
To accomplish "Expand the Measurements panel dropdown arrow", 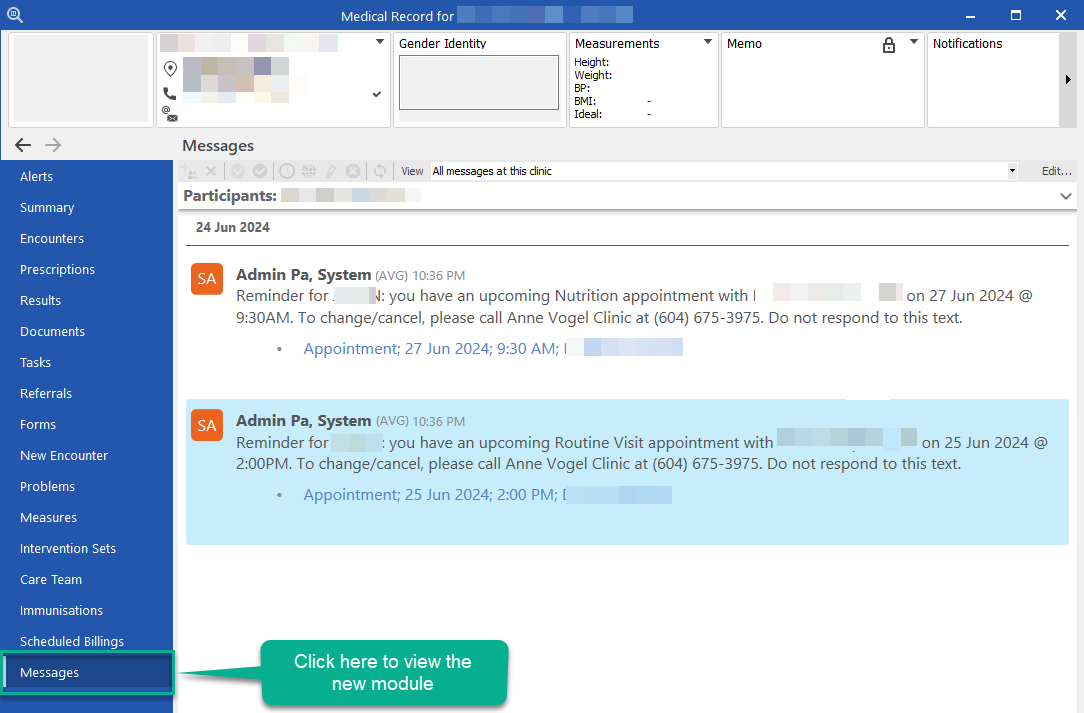I will 707,43.
